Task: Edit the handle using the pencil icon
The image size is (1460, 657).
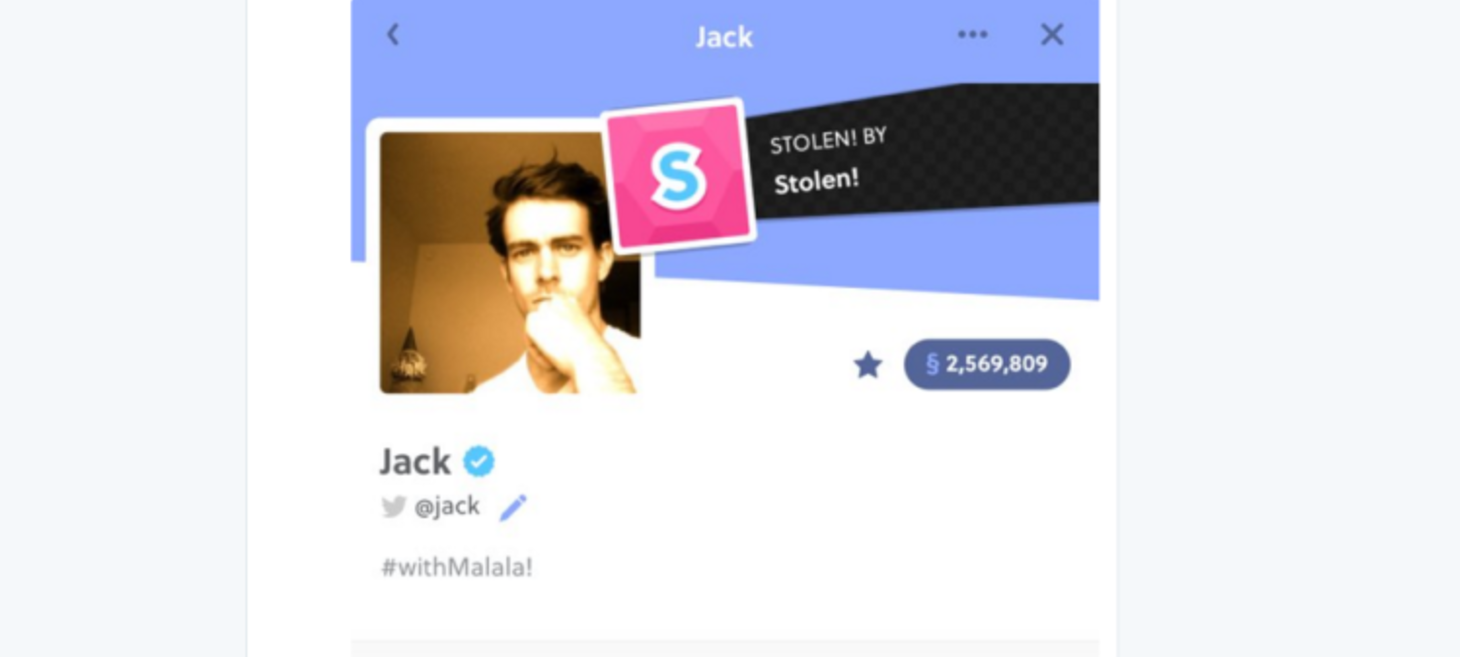Action: tap(513, 507)
